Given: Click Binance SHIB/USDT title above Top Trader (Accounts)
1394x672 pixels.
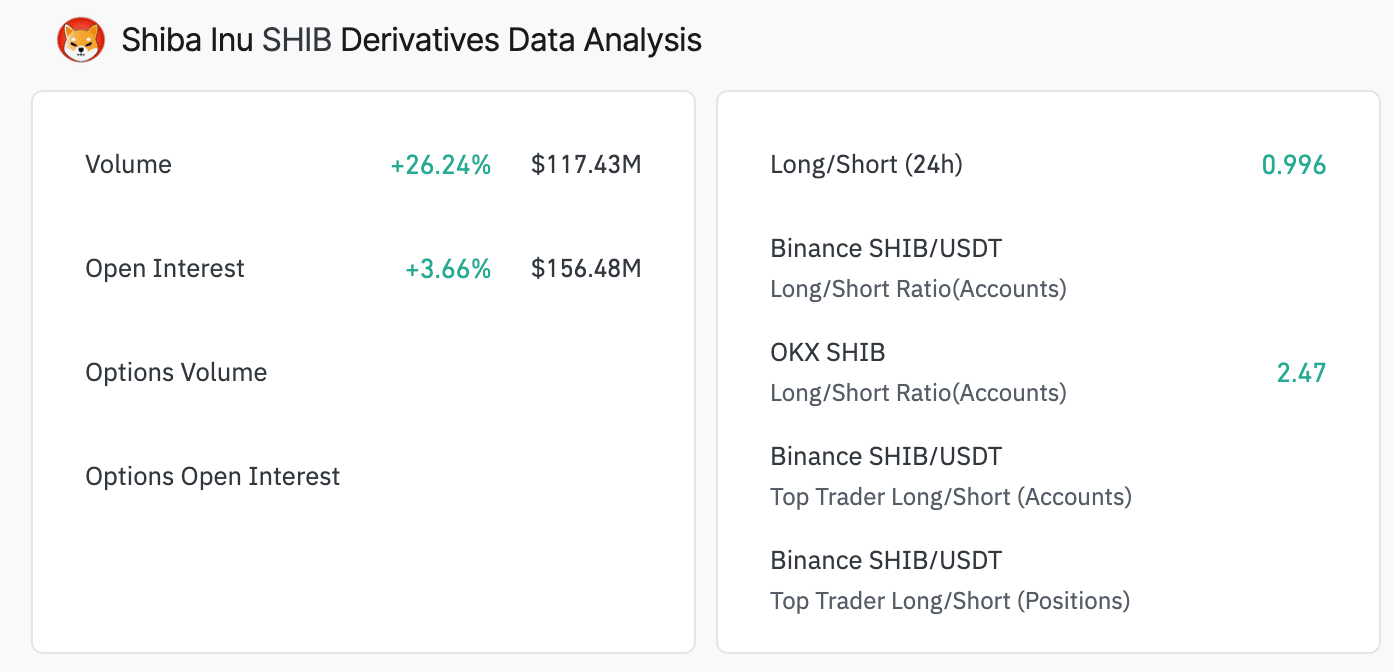Looking at the screenshot, I should pos(885,457).
